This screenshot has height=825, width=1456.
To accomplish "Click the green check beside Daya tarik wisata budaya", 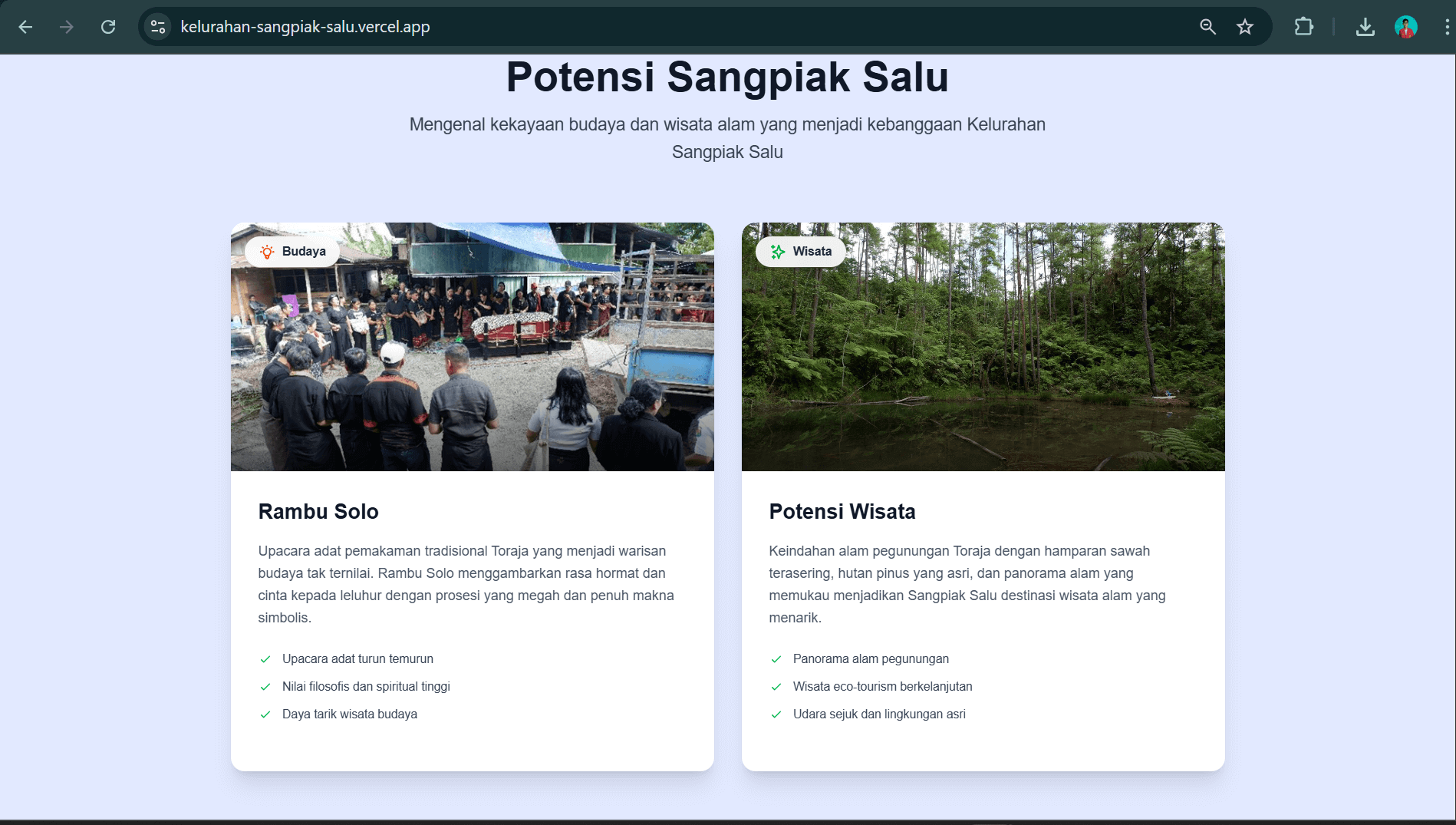I will 265,714.
